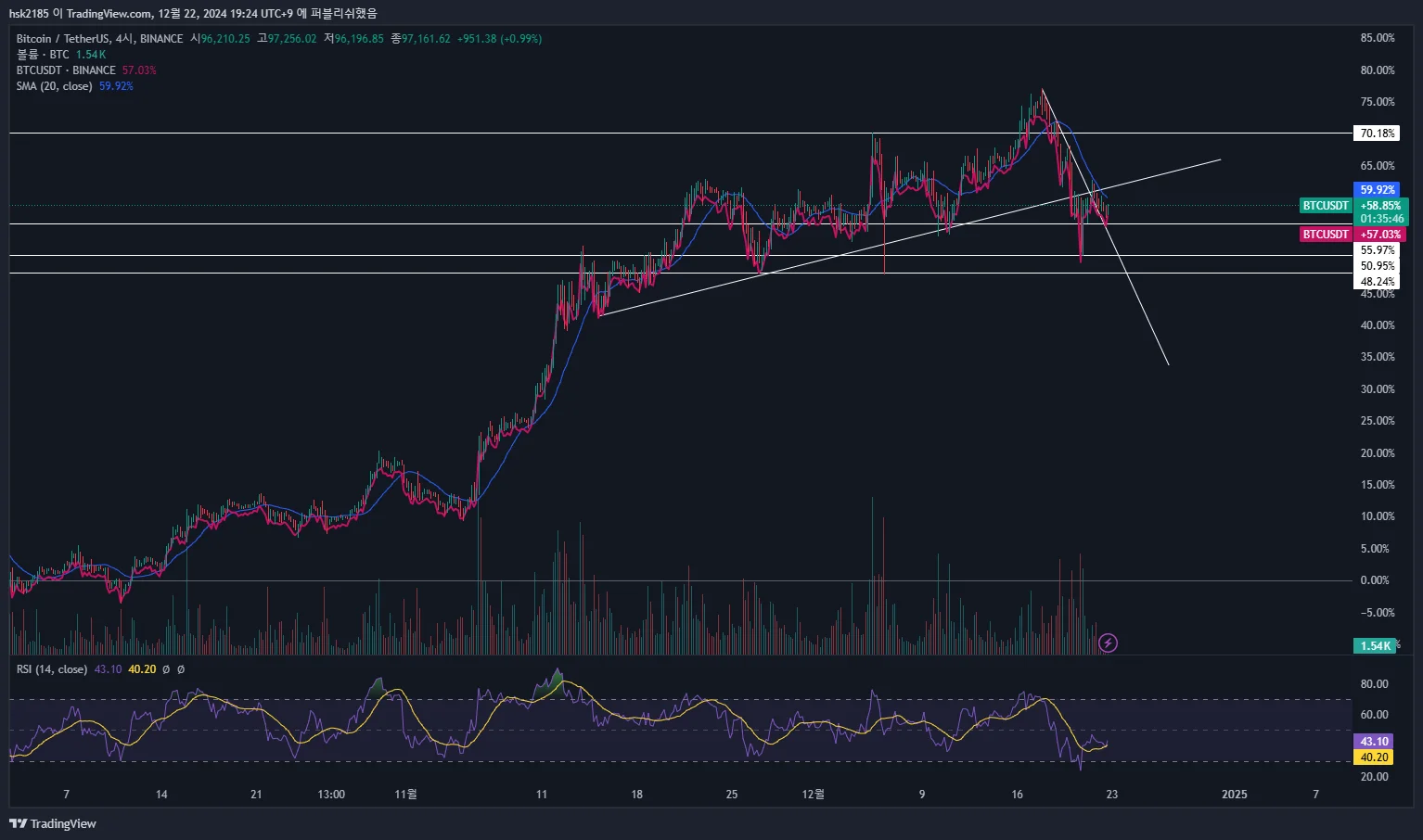Image resolution: width=1423 pixels, height=840 pixels.
Task: Click the hsk2185 publisher header text
Action: tap(29, 14)
